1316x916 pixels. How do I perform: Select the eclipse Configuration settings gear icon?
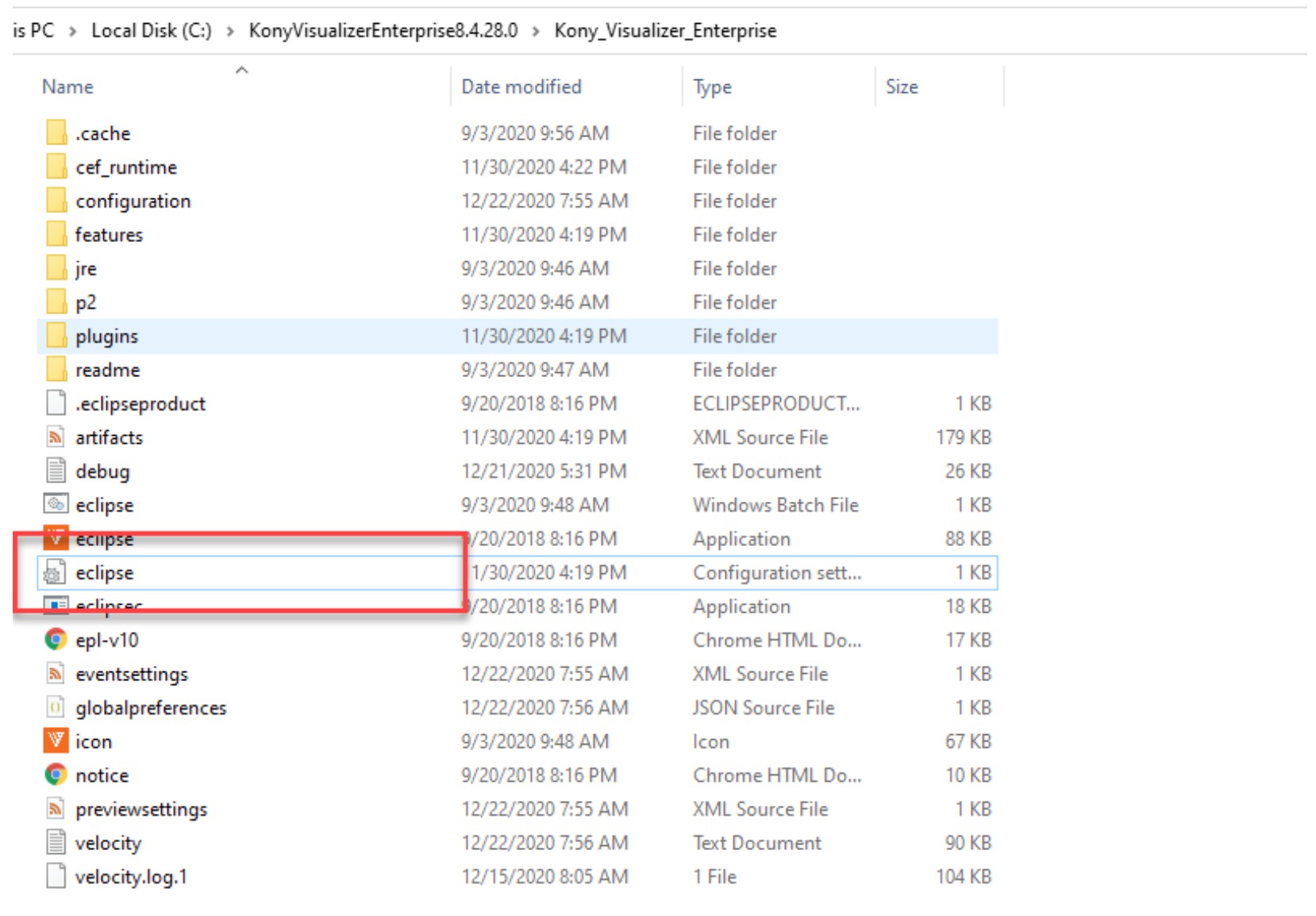(x=54, y=572)
